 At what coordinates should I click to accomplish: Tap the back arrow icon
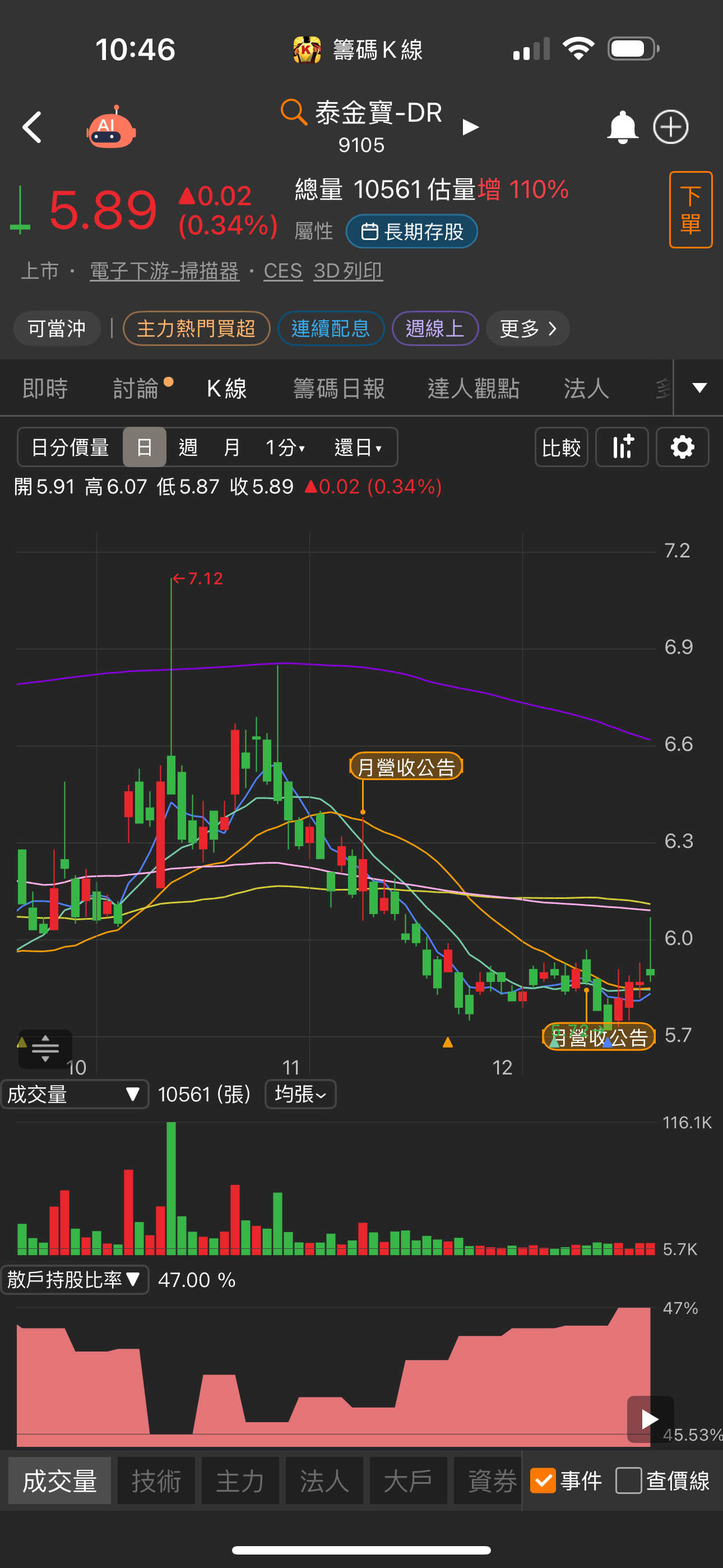tap(31, 127)
